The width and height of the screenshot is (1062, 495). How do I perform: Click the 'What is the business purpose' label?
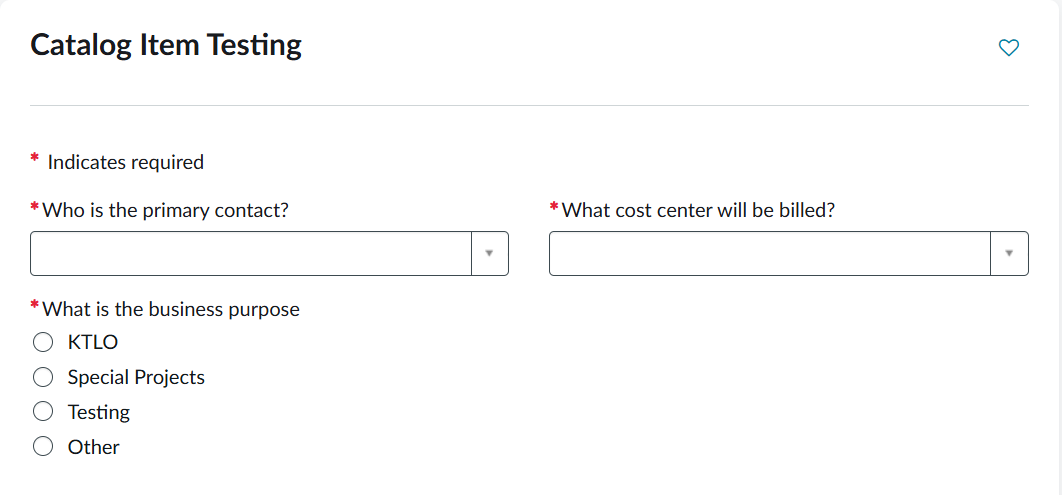click(171, 309)
